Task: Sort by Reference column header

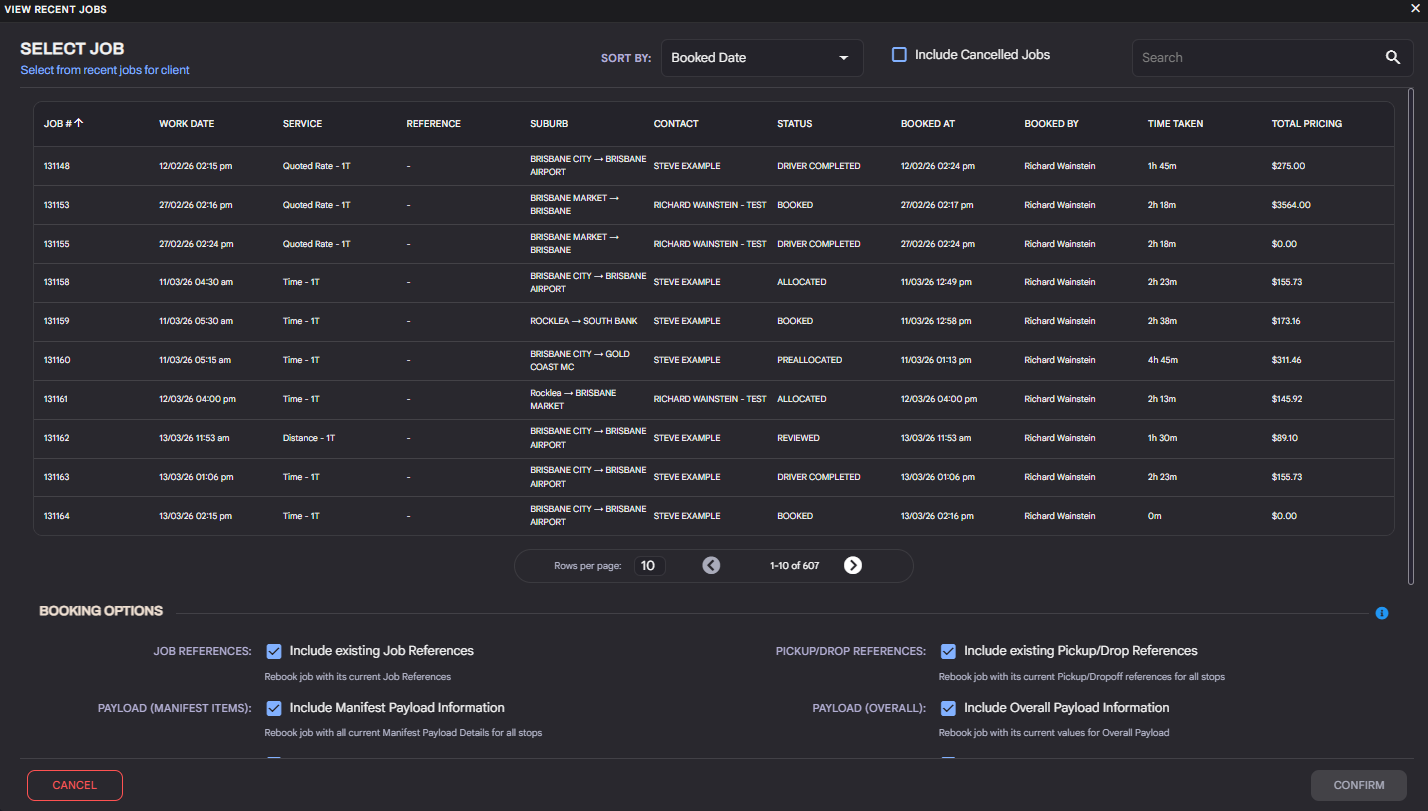Action: tap(433, 124)
